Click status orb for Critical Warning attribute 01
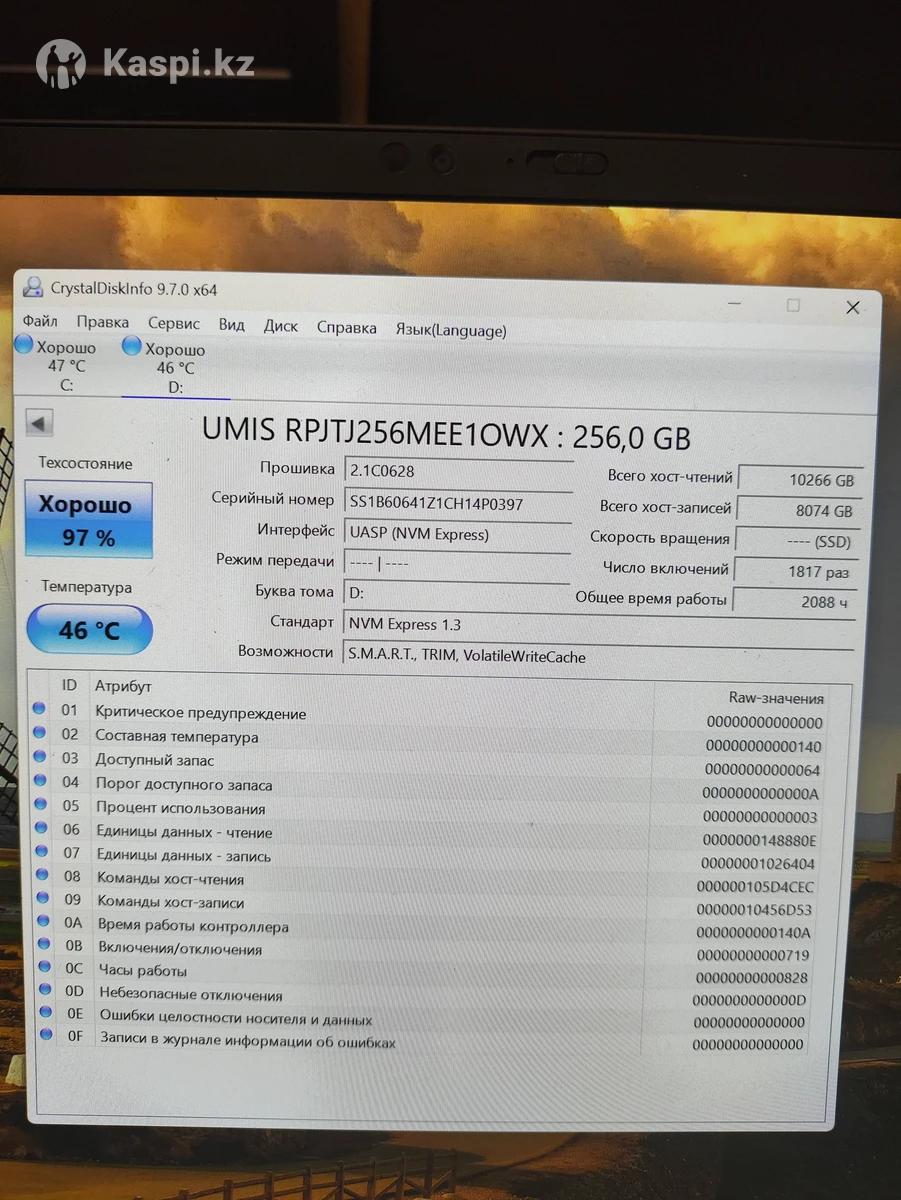The height and width of the screenshot is (1200, 901). [40, 709]
